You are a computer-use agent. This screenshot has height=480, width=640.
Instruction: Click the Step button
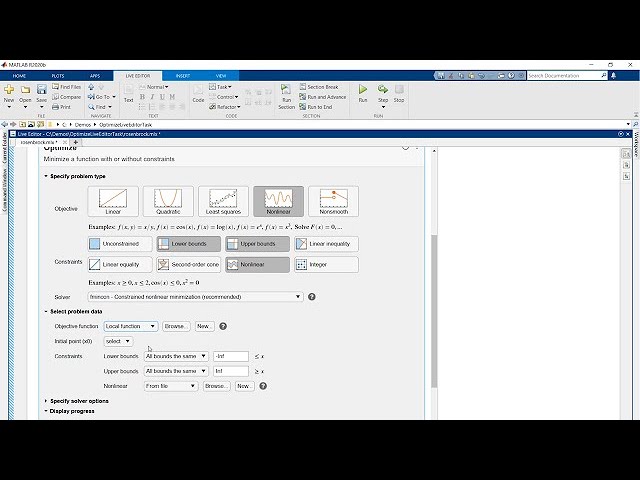(x=383, y=96)
